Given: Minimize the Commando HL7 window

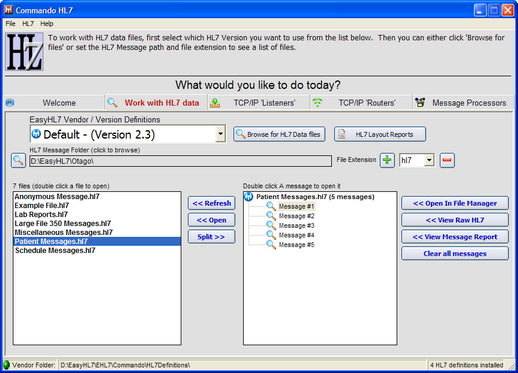Looking at the screenshot, I should (480, 10).
